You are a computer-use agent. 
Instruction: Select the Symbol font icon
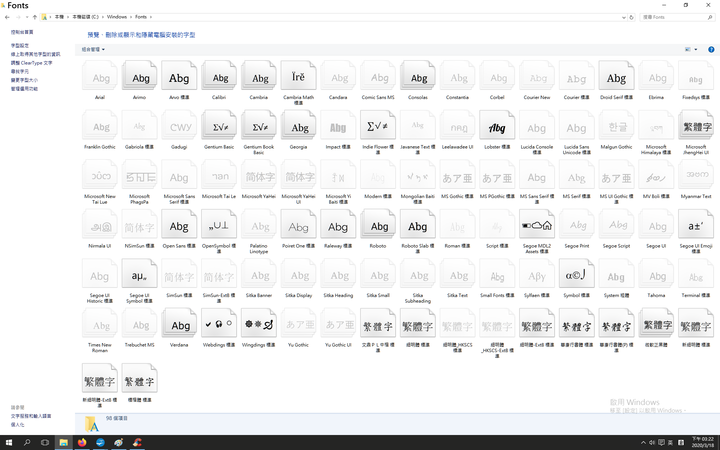(576, 274)
